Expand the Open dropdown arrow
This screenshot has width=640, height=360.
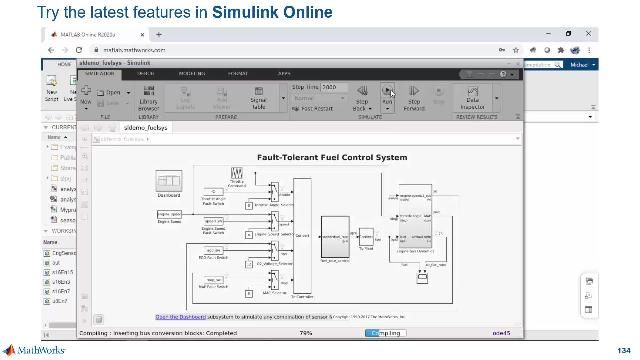[128, 93]
